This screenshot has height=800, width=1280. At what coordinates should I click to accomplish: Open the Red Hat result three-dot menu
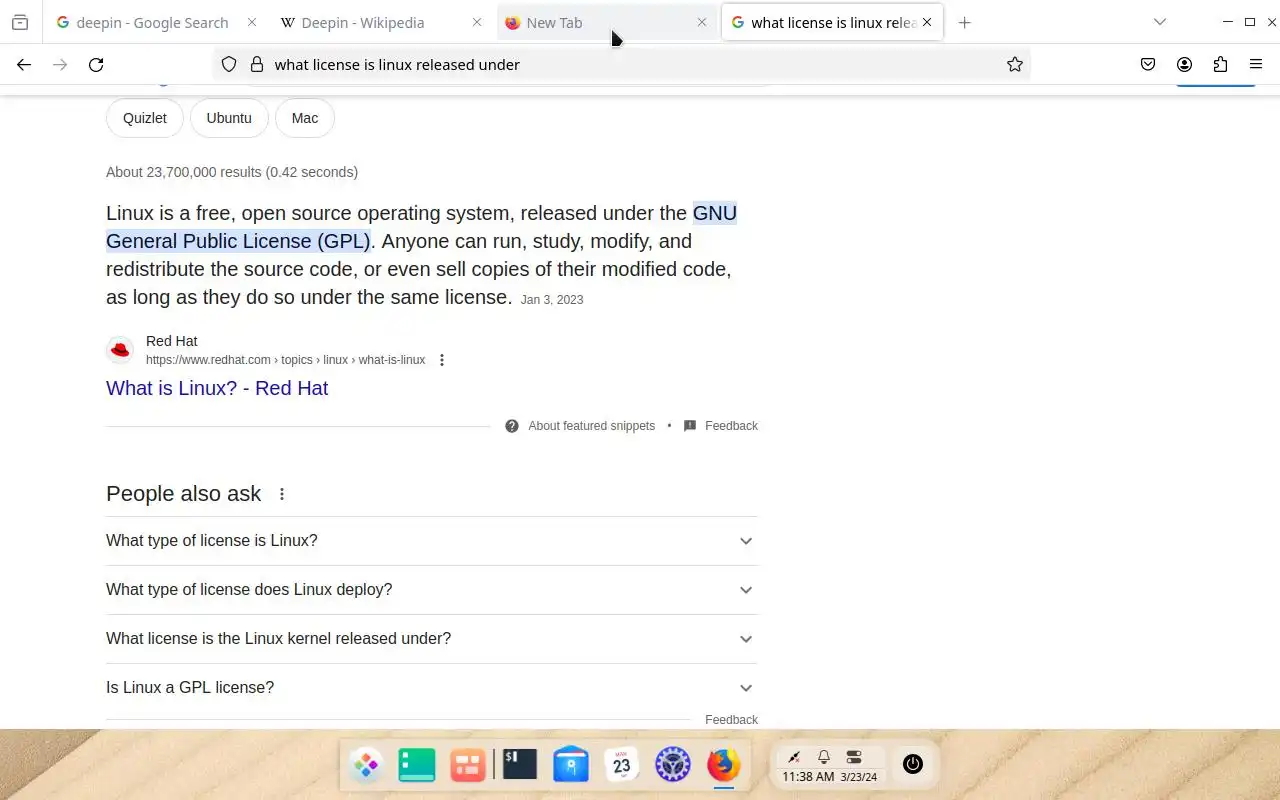442,360
